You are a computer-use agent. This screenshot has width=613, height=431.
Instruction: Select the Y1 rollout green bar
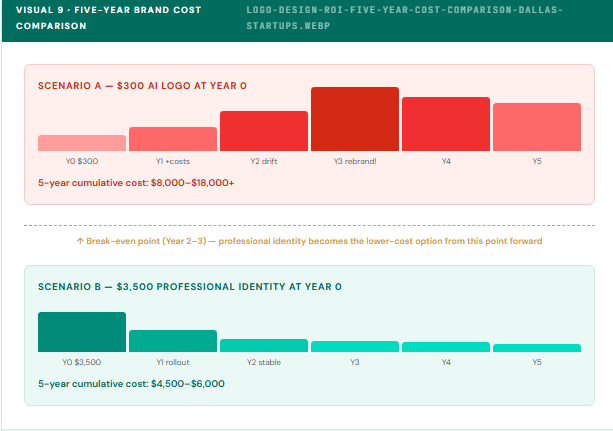(x=173, y=341)
